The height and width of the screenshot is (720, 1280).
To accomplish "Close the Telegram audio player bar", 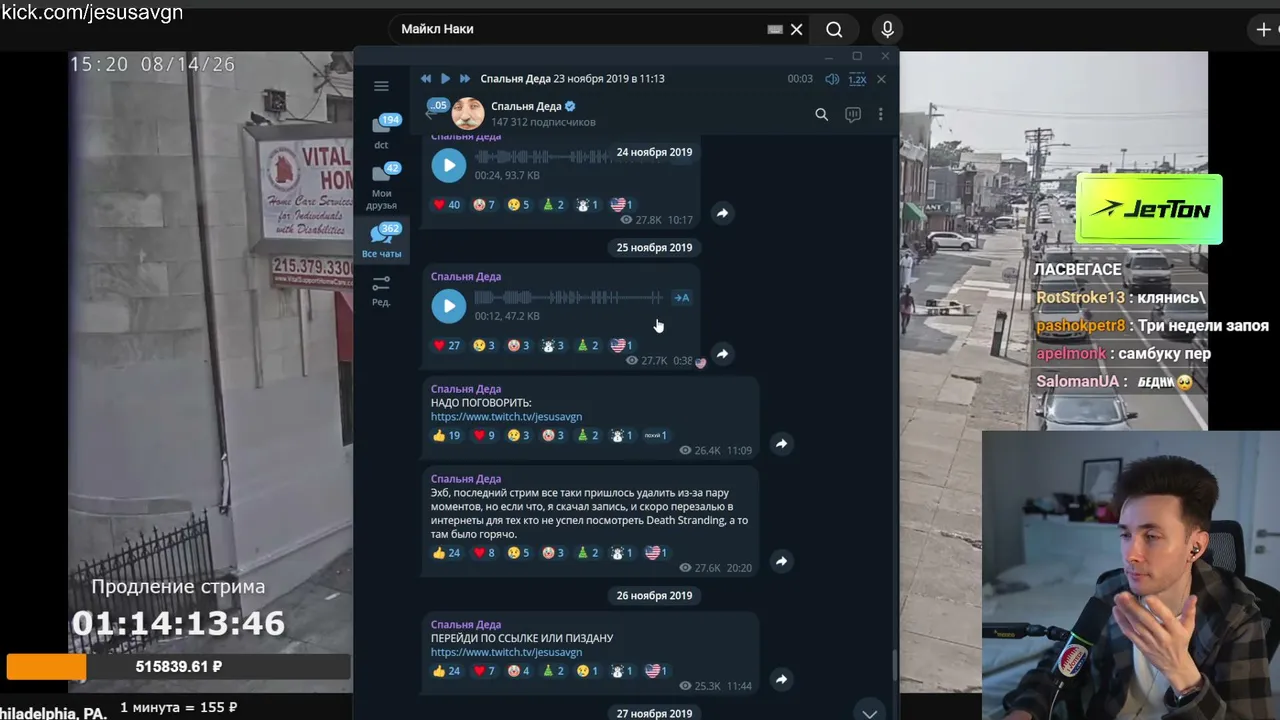I will tap(881, 79).
